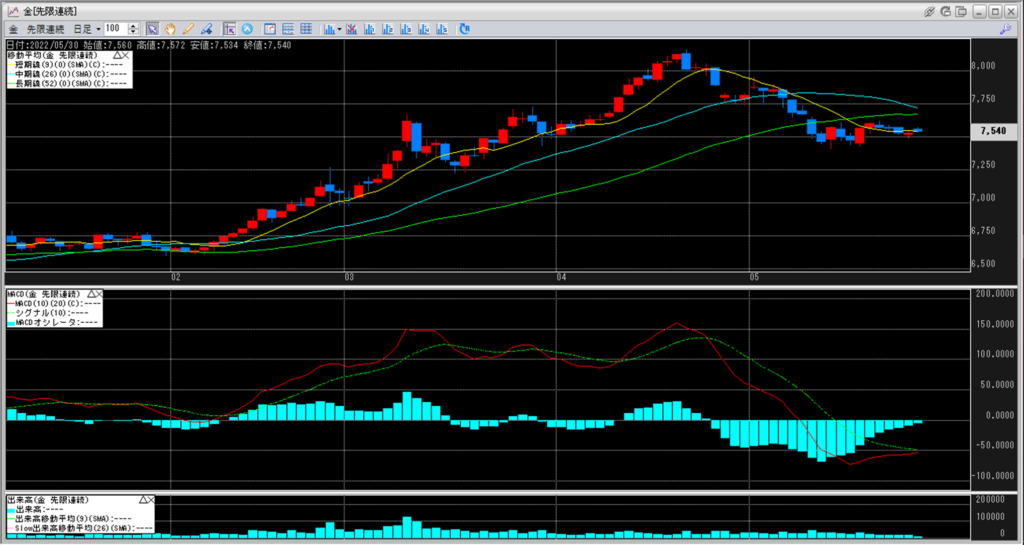Click the blue circular up-arrow toolbar icon

[247, 29]
